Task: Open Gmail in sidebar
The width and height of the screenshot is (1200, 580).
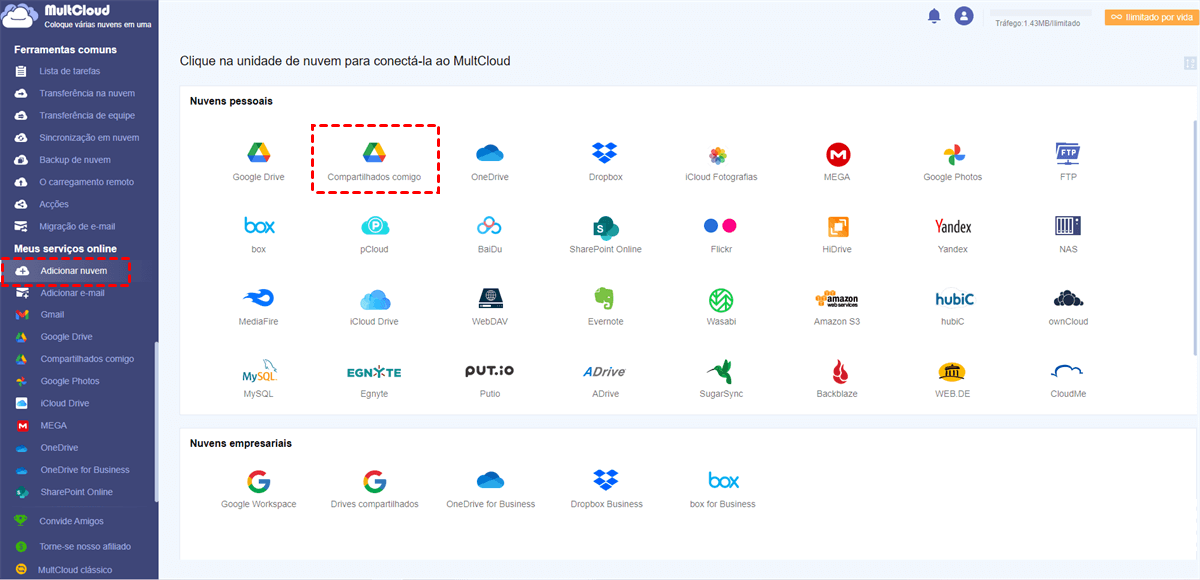Action: pyautogui.click(x=53, y=314)
